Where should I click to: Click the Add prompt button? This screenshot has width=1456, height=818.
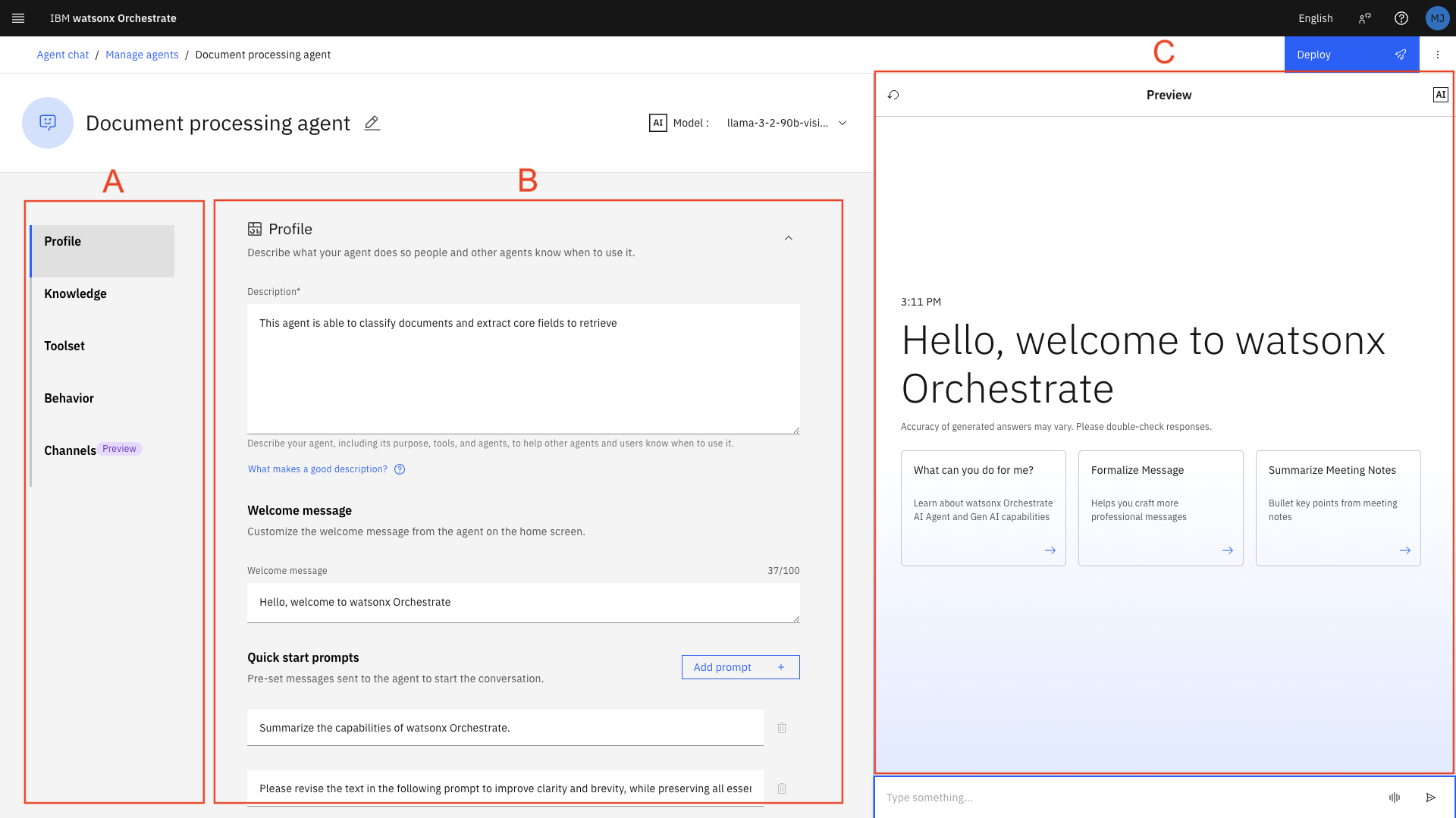pos(740,667)
